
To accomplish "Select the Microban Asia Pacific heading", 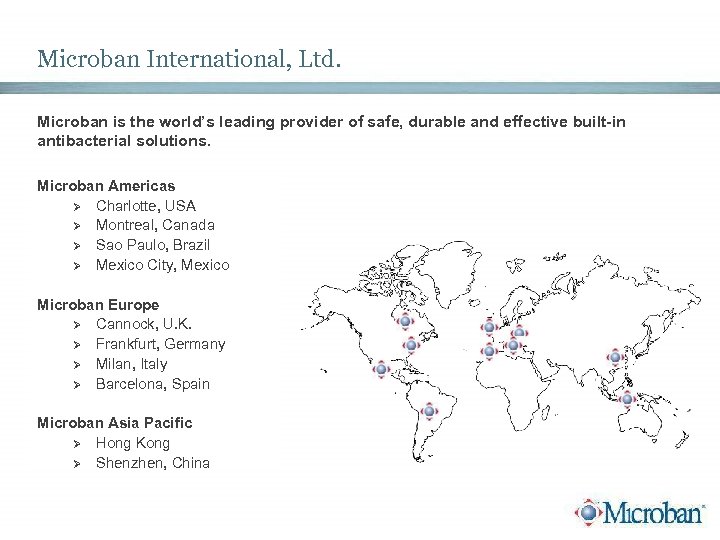I will [115, 423].
